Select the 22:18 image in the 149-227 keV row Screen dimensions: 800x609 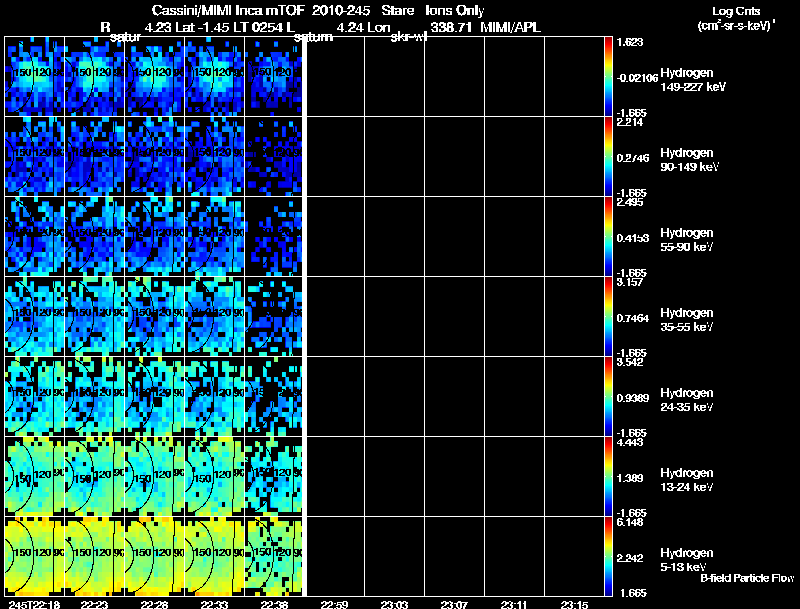[x=34, y=76]
